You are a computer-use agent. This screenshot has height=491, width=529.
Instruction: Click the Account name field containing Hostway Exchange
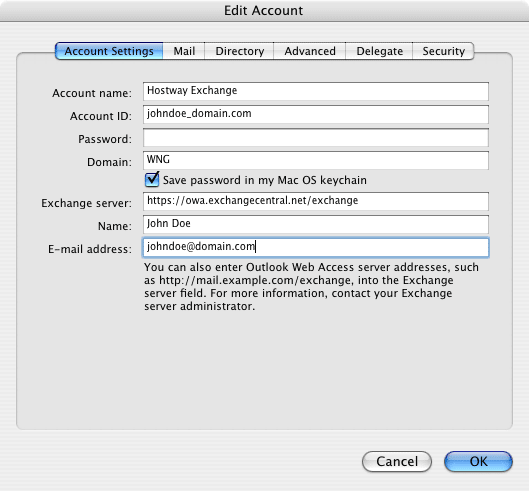coord(316,91)
